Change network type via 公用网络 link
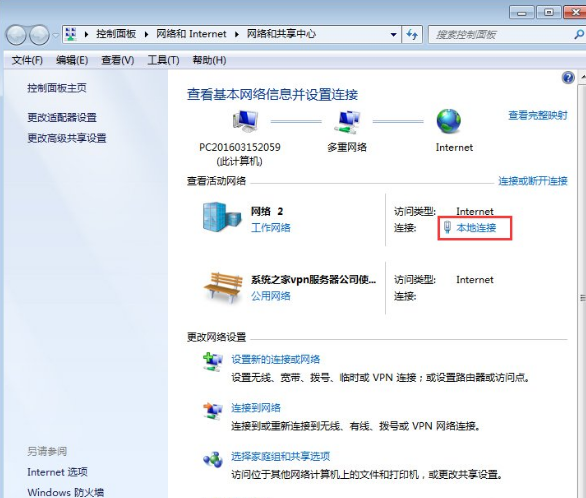This screenshot has width=586, height=498. pyautogui.click(x=271, y=296)
